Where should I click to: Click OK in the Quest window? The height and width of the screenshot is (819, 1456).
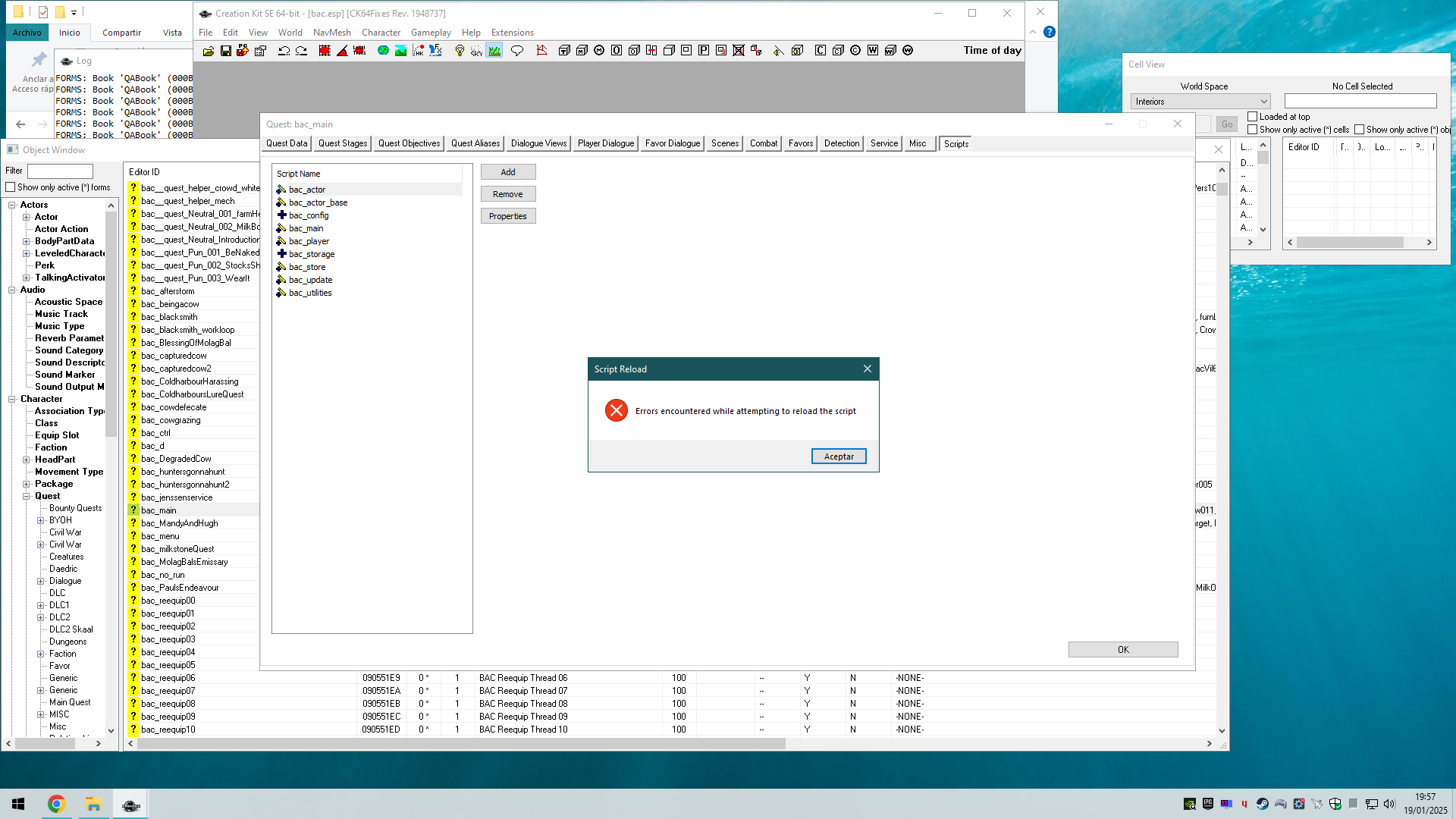1123,650
